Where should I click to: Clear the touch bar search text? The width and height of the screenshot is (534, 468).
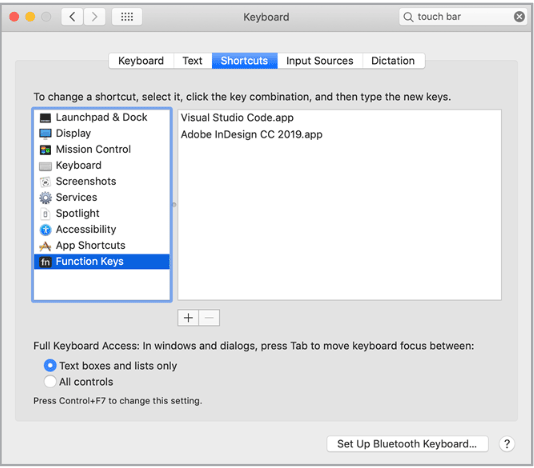pos(519,16)
